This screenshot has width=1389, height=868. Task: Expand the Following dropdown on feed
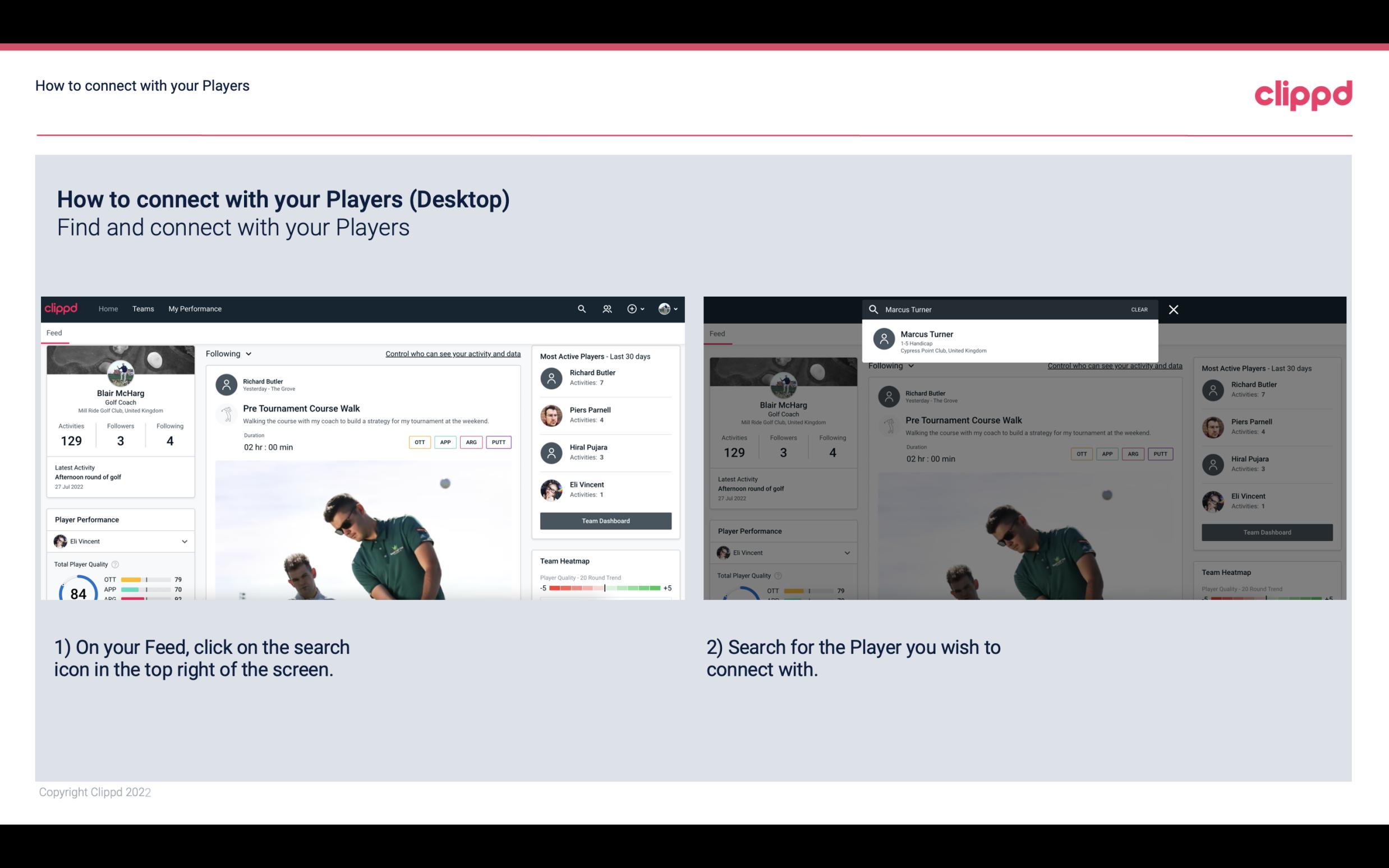(x=229, y=353)
